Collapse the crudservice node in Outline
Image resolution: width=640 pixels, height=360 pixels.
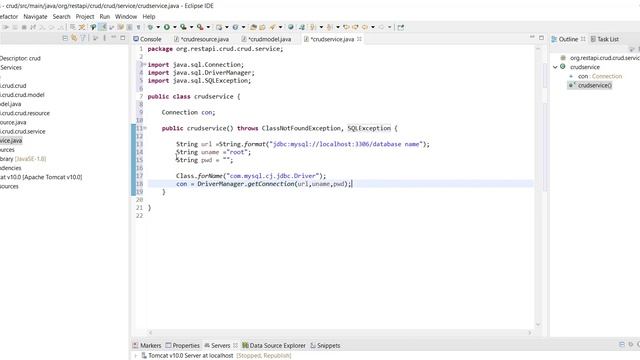coord(555,67)
